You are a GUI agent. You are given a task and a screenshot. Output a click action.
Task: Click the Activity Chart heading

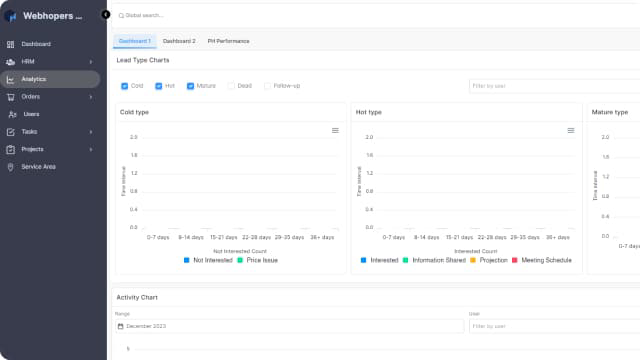(x=137, y=298)
